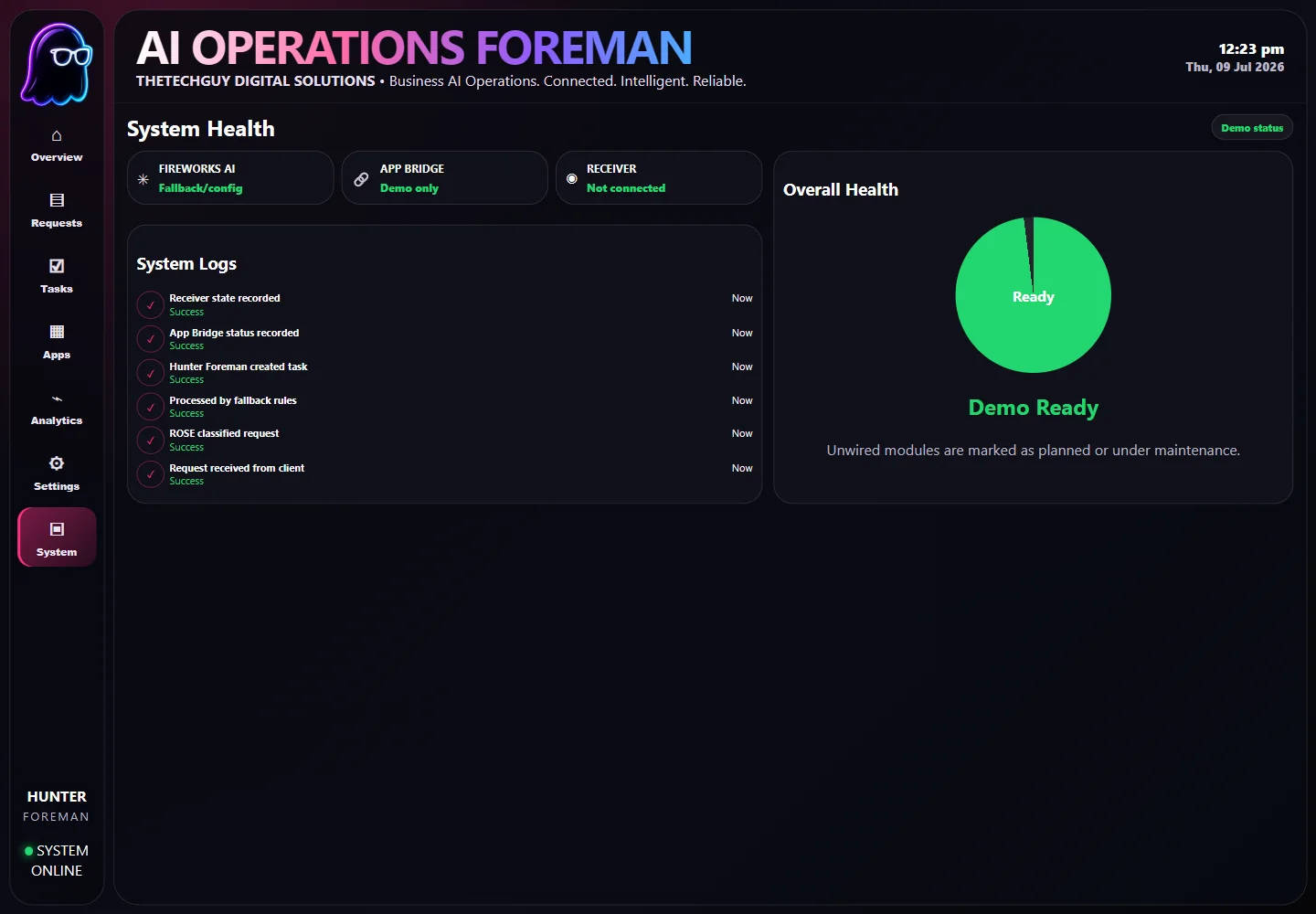
Task: Select 'Request received from client' log entry
Action: click(444, 474)
